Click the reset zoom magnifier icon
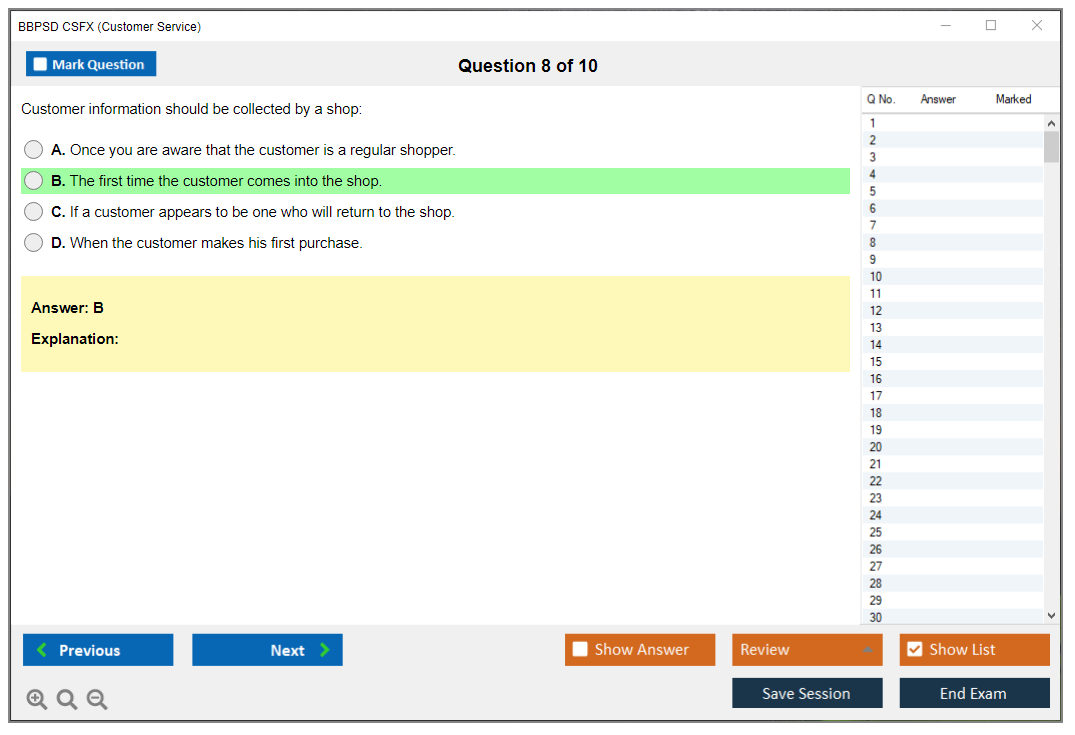Screen dimensions: 1075x735 tap(67, 700)
